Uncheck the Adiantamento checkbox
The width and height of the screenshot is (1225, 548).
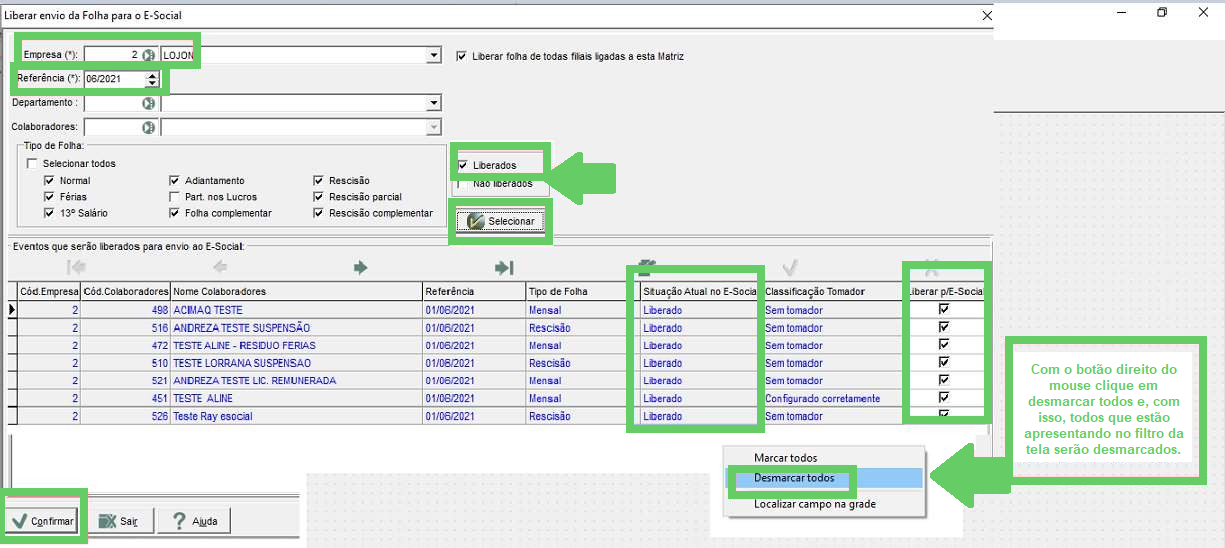tap(175, 181)
